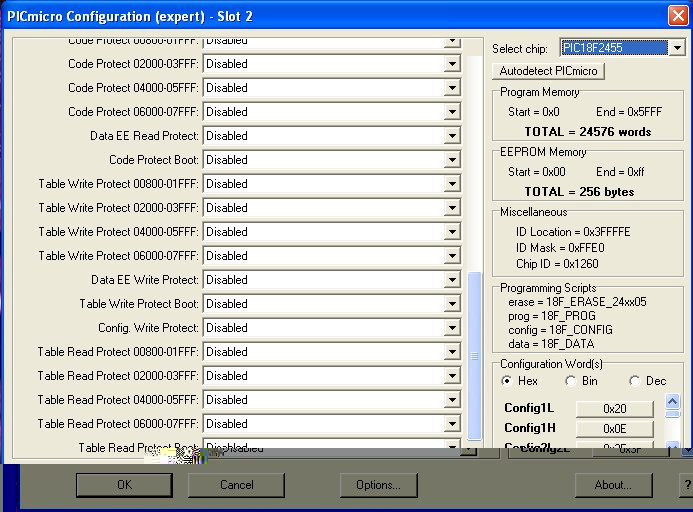Viewport: 693px width, 512px height.
Task: Open Table Read Protect 04000-05FFF dropdown
Action: [x=452, y=400]
